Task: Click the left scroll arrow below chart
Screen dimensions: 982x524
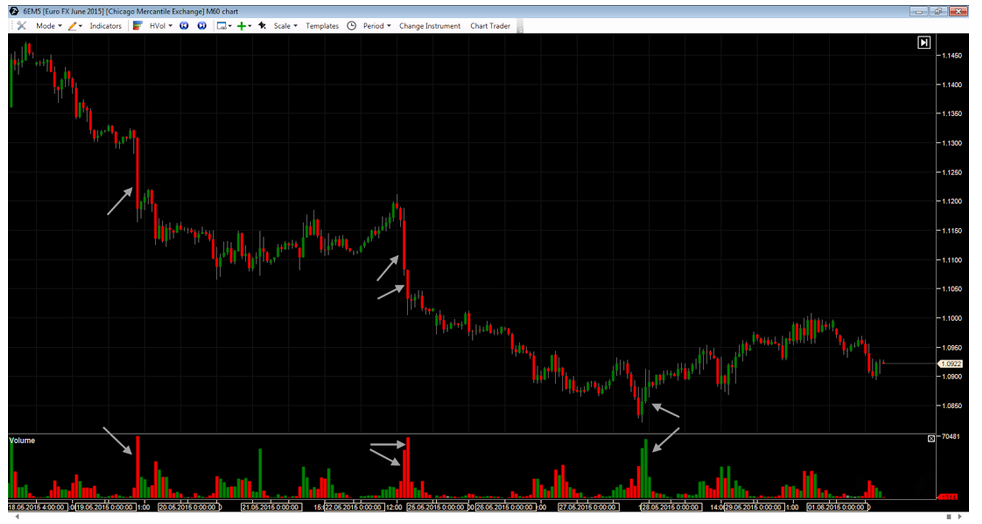Action: point(18,516)
